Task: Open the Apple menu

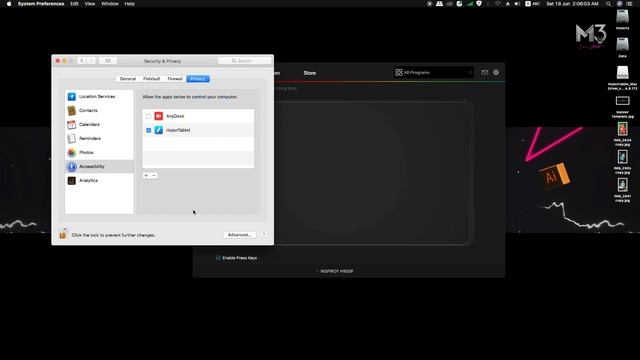Action: (9, 4)
